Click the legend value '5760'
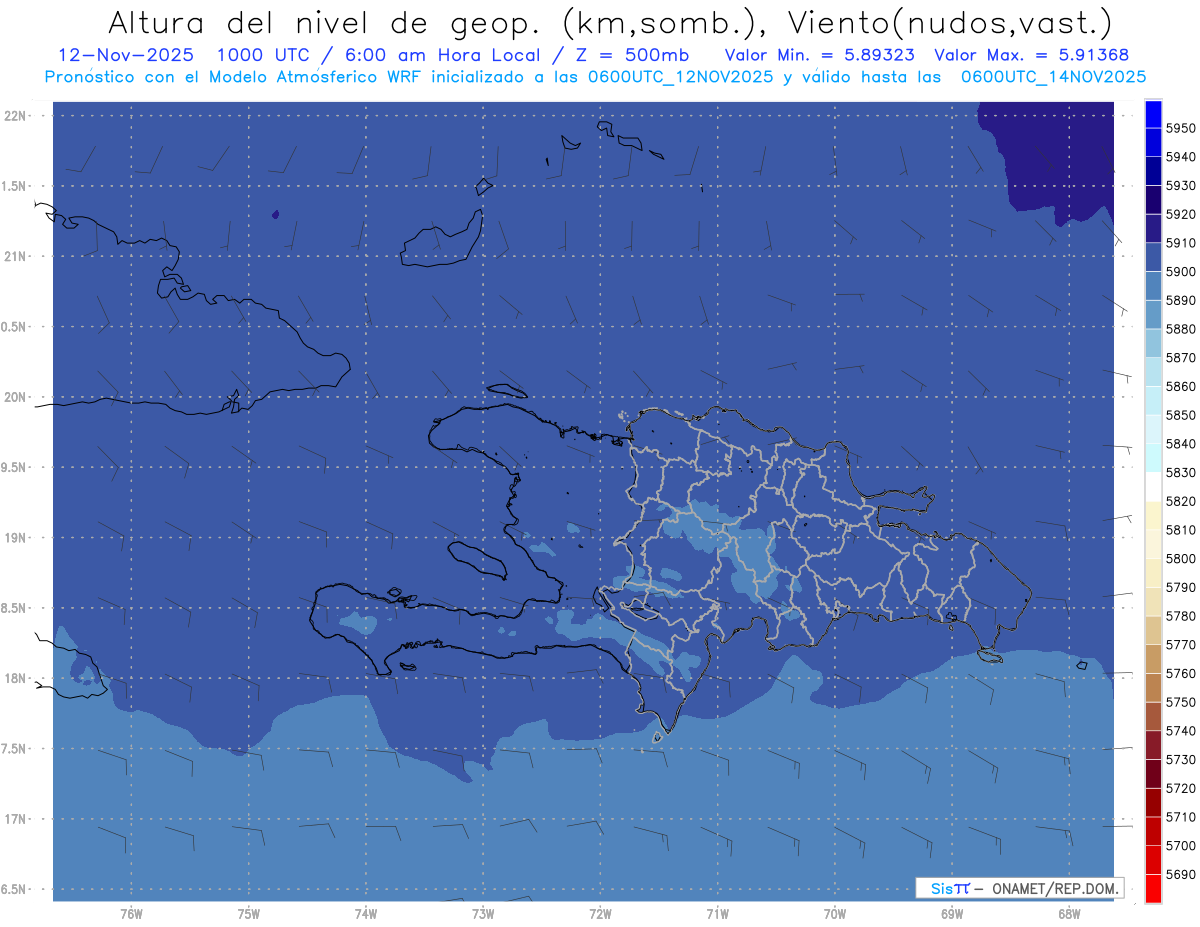The width and height of the screenshot is (1200, 927). 1180,673
